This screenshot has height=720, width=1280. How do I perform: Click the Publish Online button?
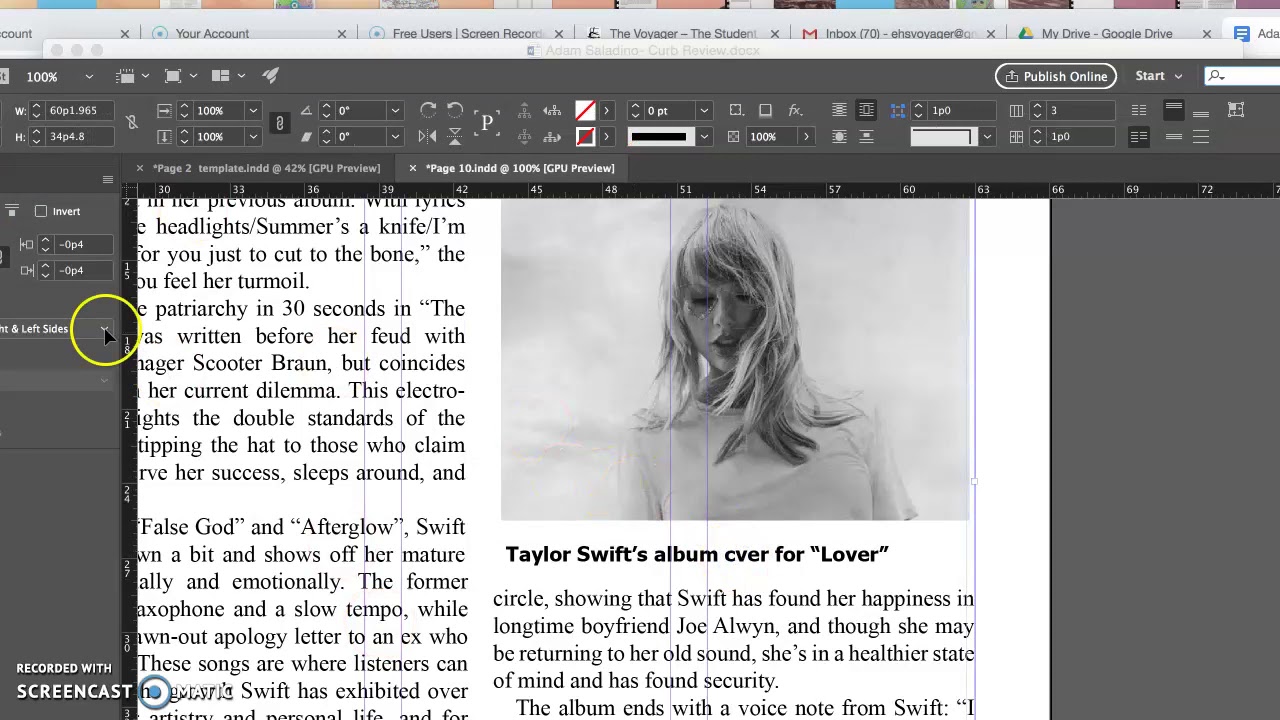(x=1056, y=76)
